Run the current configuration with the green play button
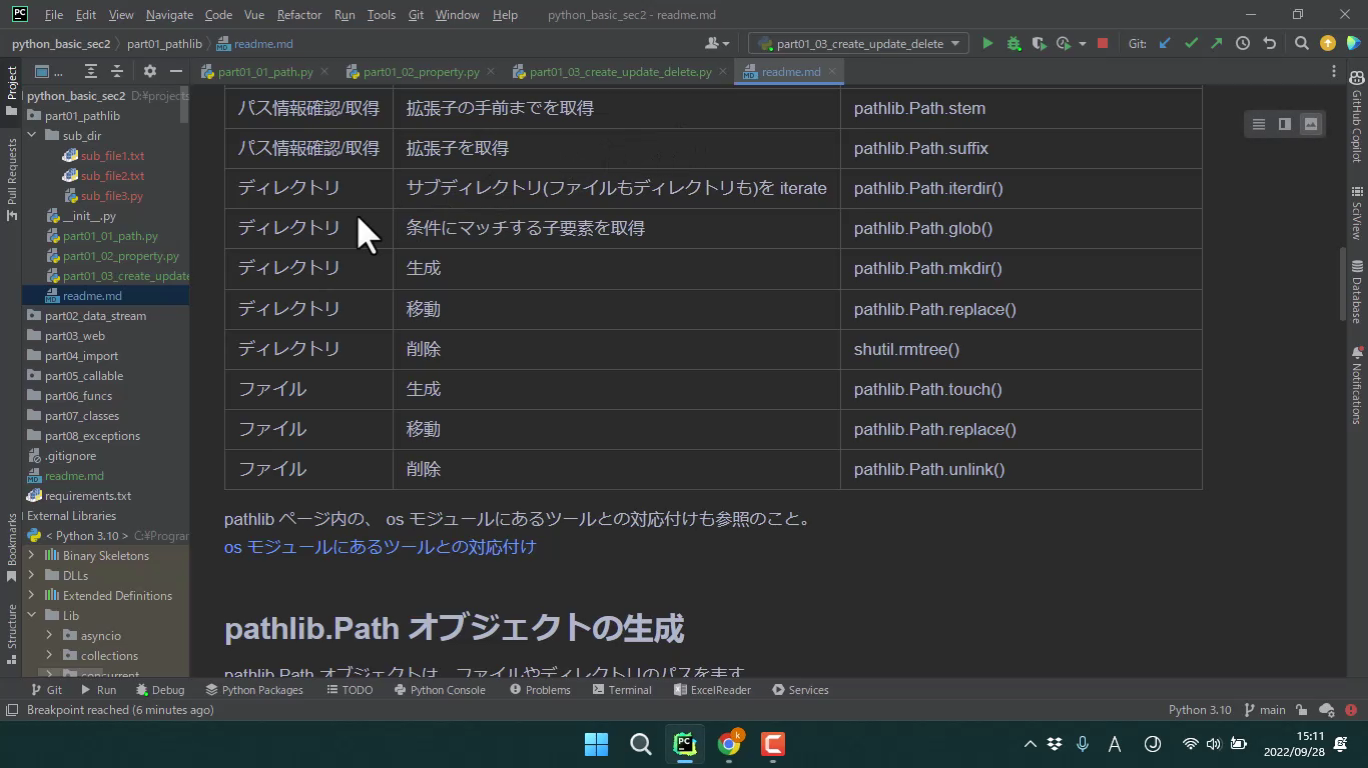1368x768 pixels. coord(987,44)
